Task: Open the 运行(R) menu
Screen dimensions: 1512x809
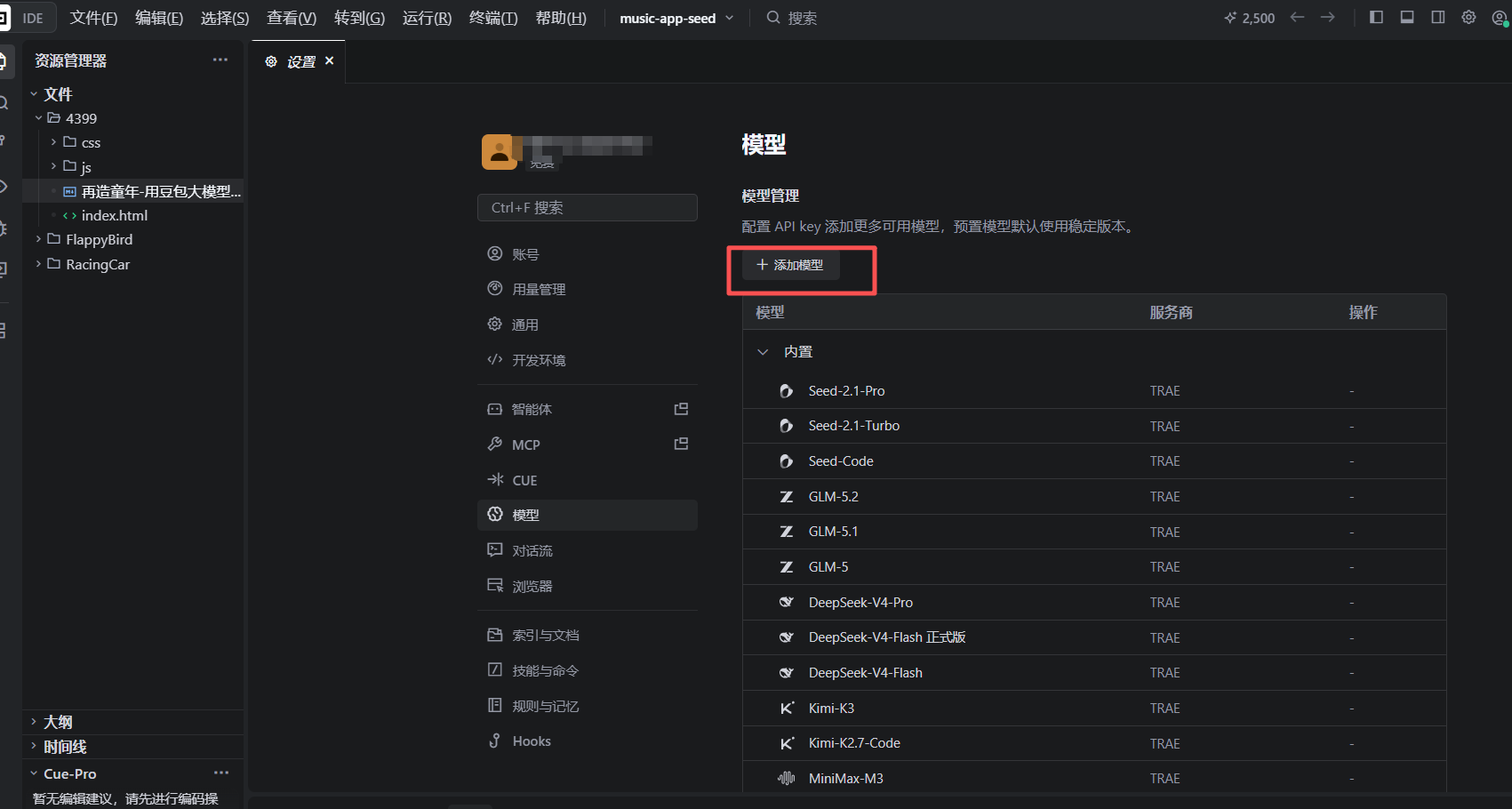Action: [x=427, y=18]
